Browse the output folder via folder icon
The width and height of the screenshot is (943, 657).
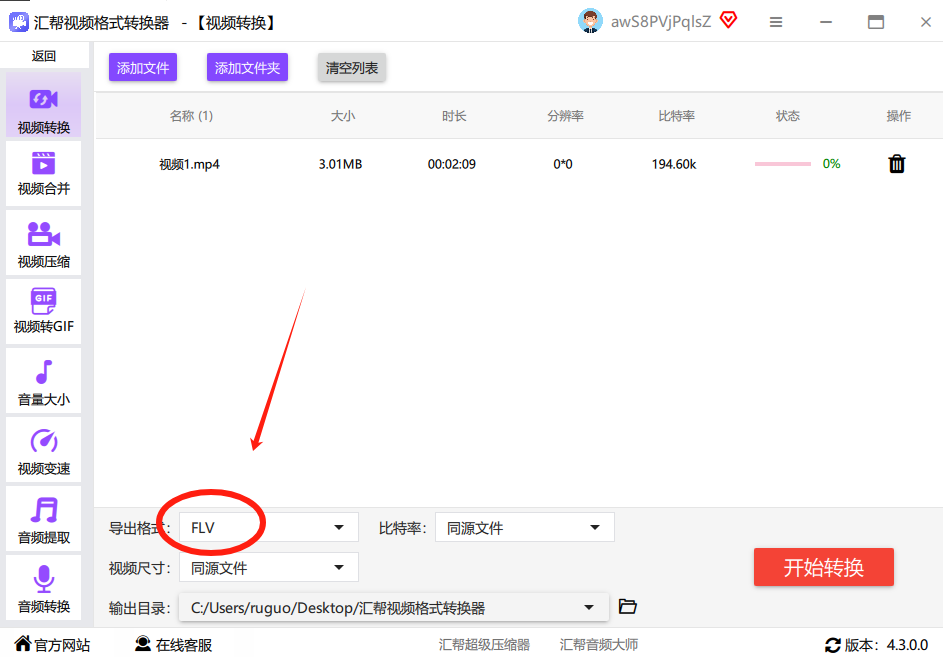click(x=627, y=606)
